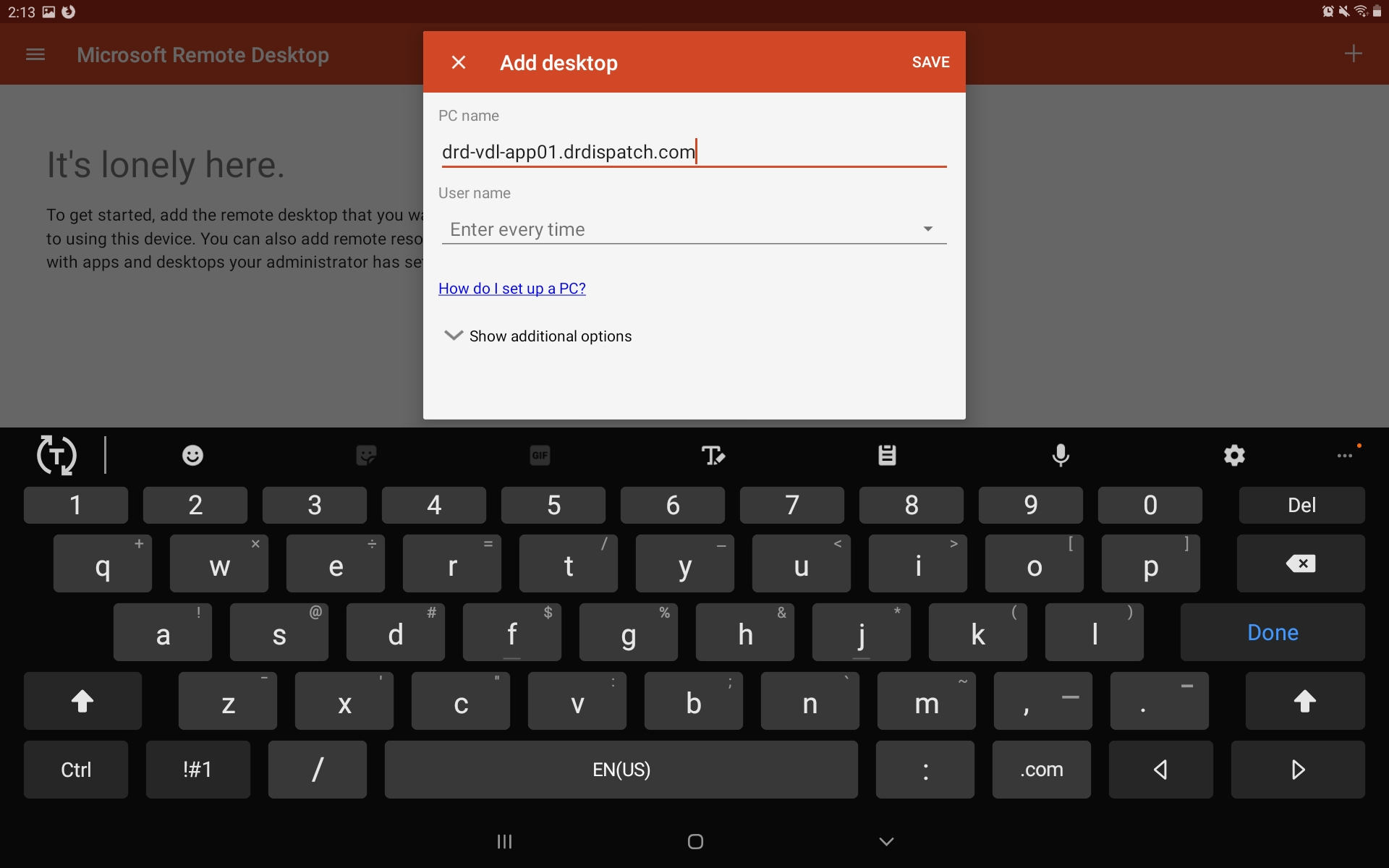Toggle the right Shift key

(x=1304, y=701)
